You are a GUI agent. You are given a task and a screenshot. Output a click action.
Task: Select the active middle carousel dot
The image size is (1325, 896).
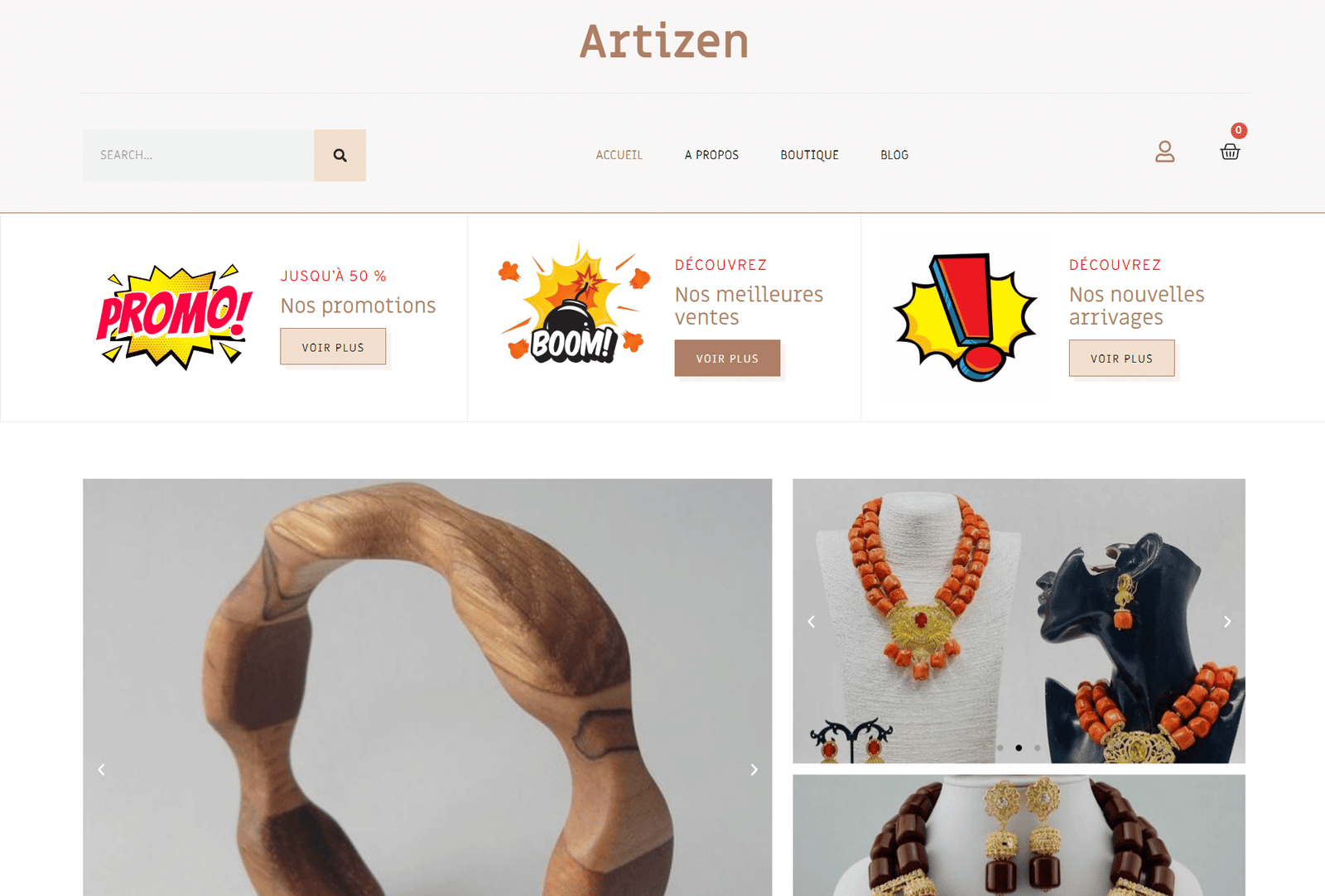point(1019,748)
